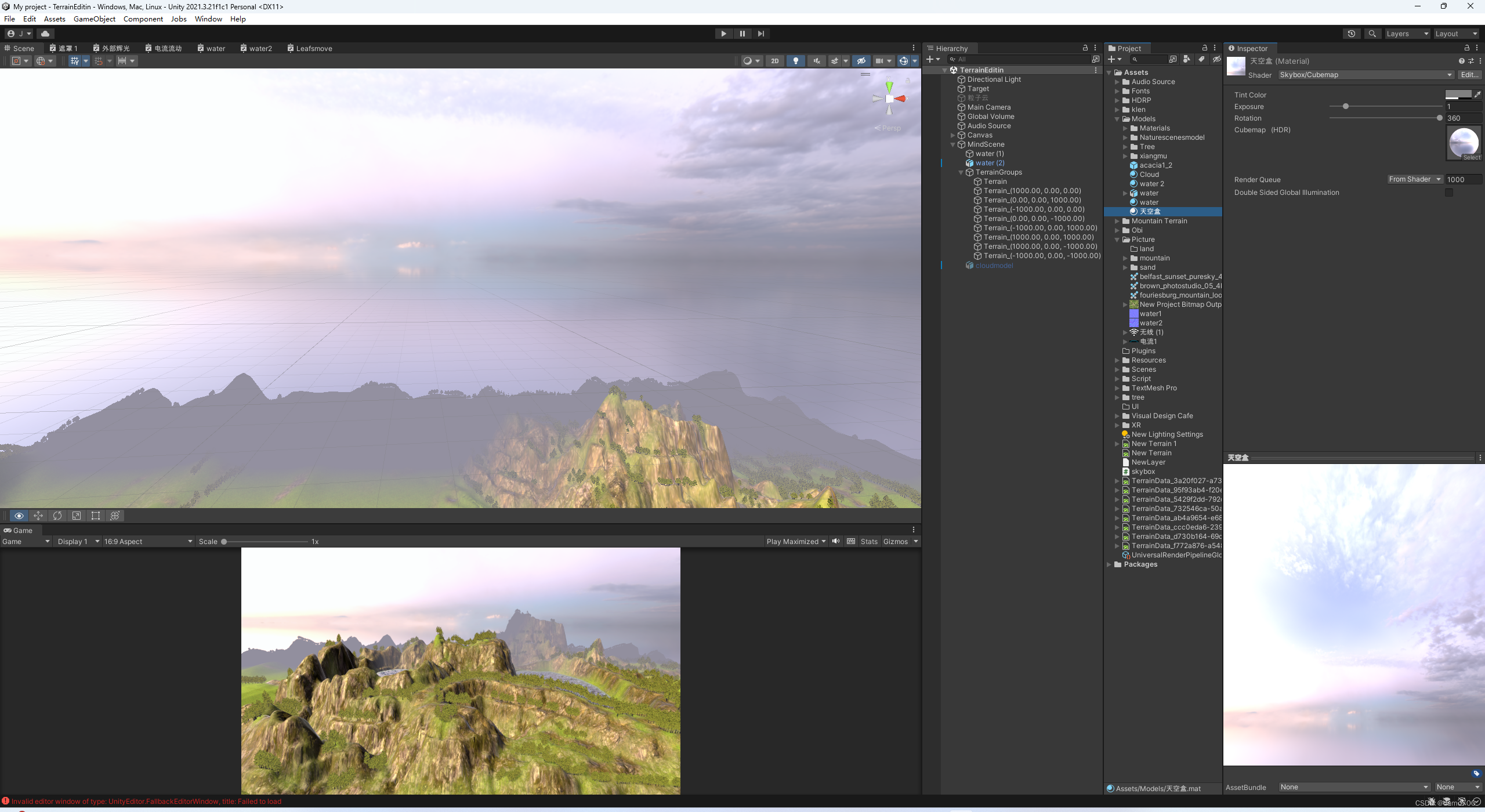Select the Move tool in Scene toolbar
This screenshot has height=812, width=1485.
[x=38, y=516]
